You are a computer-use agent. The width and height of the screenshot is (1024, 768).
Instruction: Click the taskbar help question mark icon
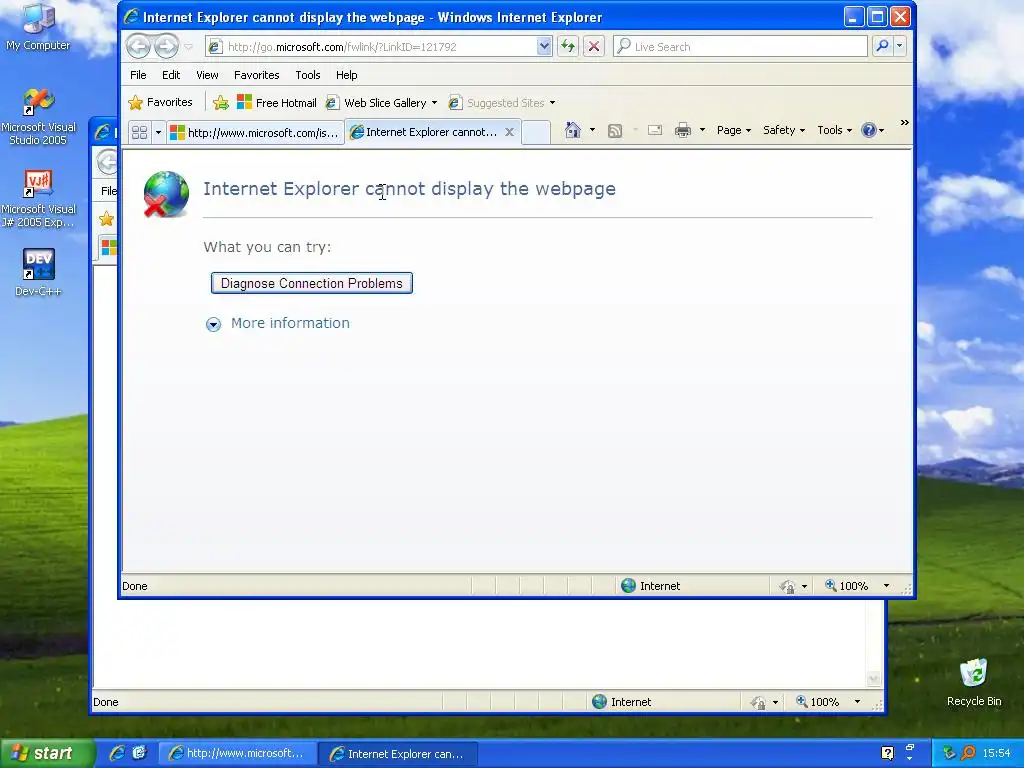888,753
